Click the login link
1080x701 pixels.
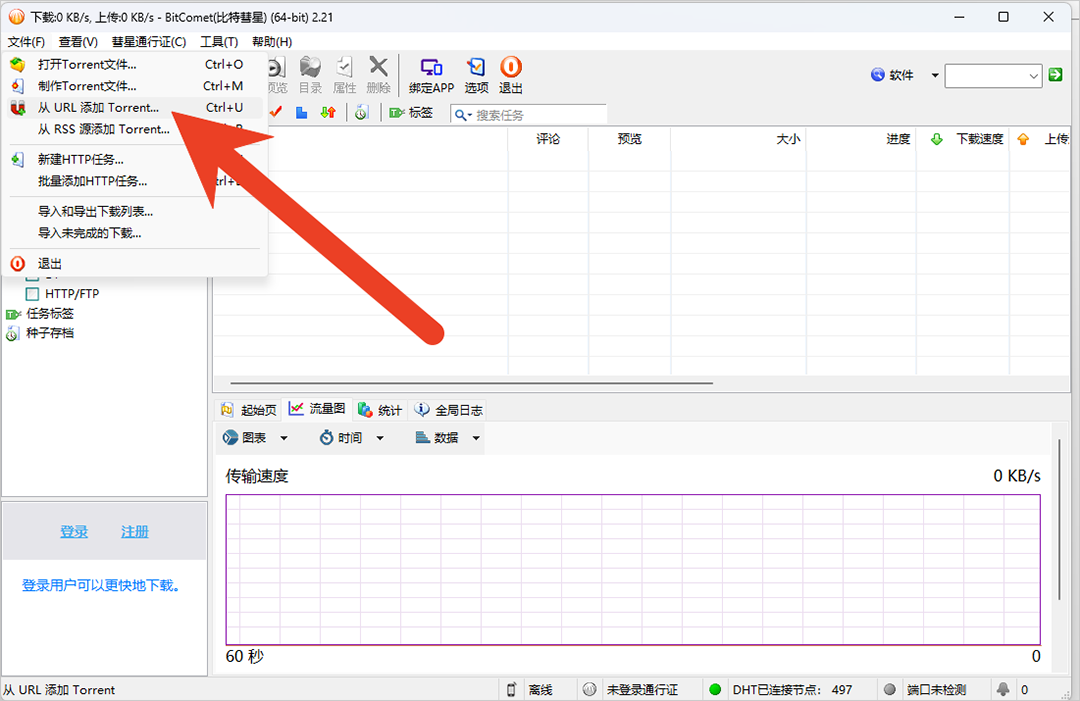(x=74, y=532)
